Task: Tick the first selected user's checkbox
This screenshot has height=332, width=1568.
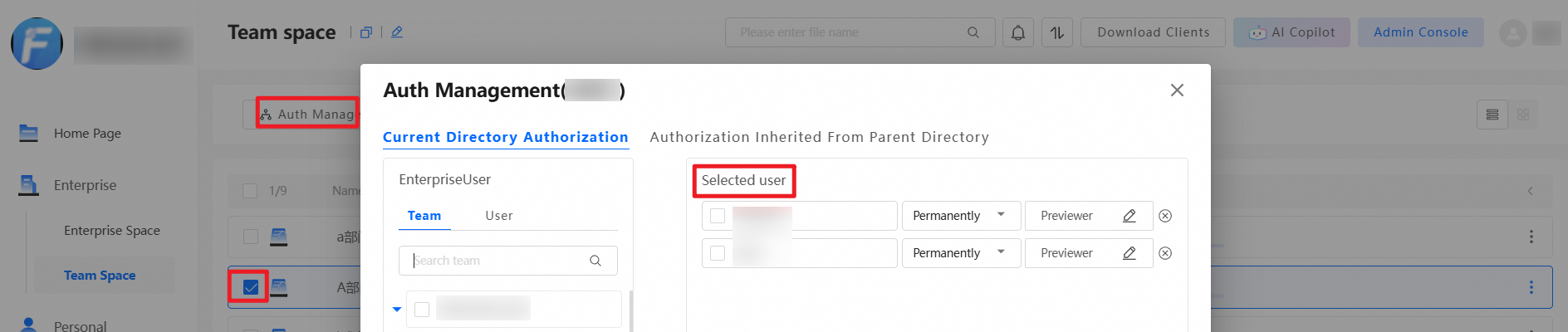Action: coord(718,216)
